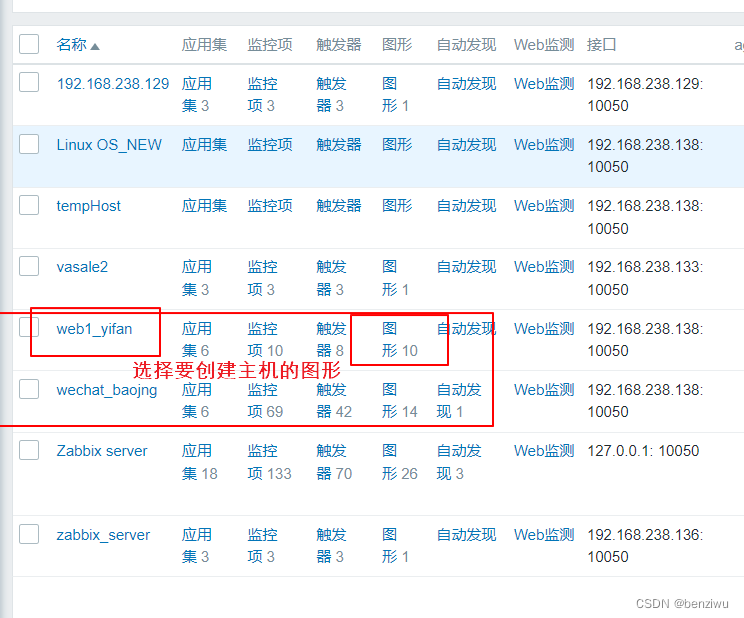Click the Web监测 column header
The image size is (744, 618).
pos(544,45)
